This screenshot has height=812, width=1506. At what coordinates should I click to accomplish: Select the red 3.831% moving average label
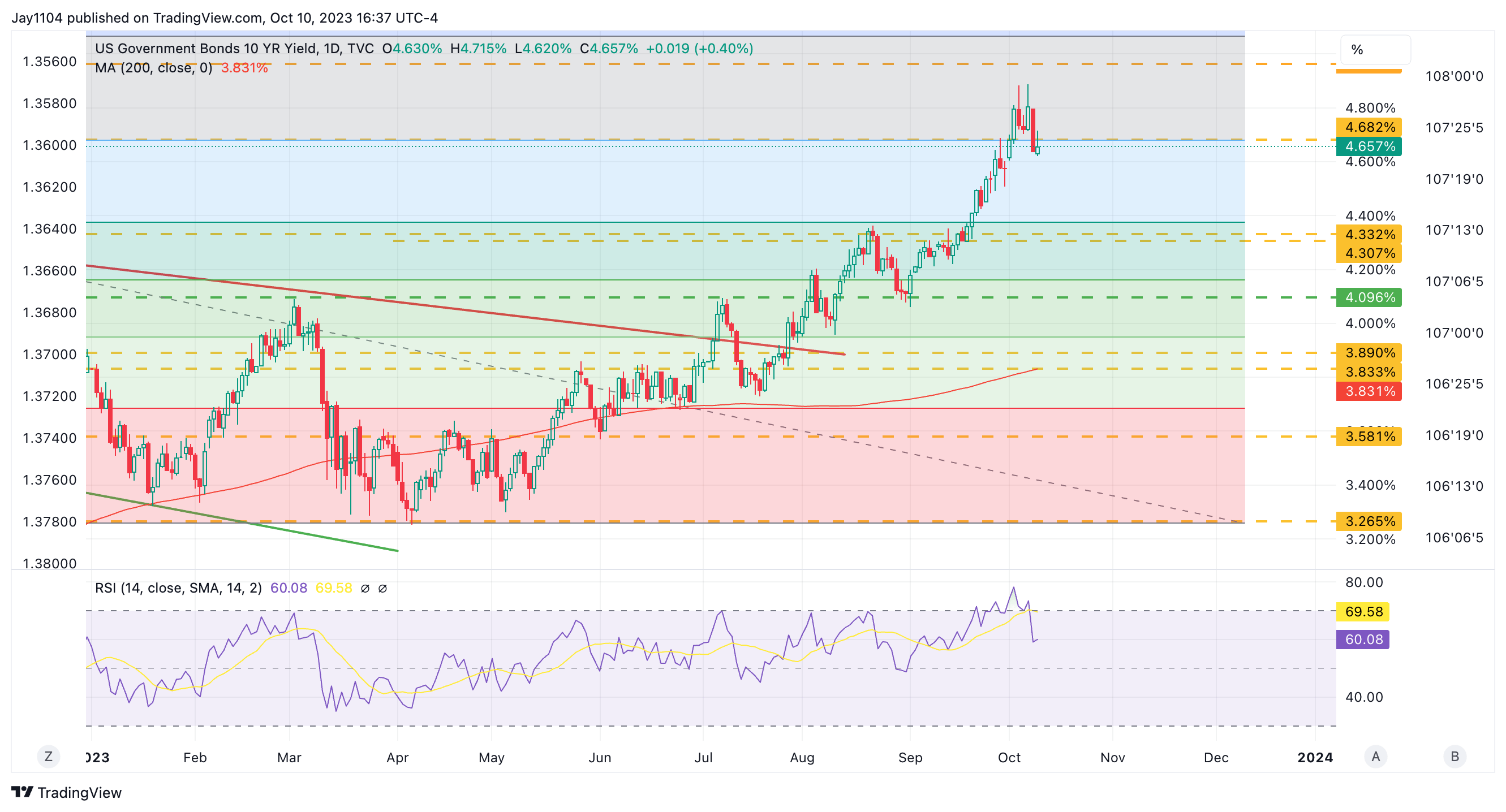[x=1369, y=391]
